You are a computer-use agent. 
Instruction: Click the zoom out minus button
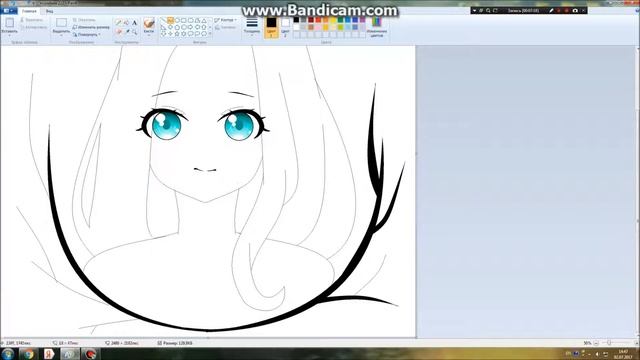click(596, 343)
